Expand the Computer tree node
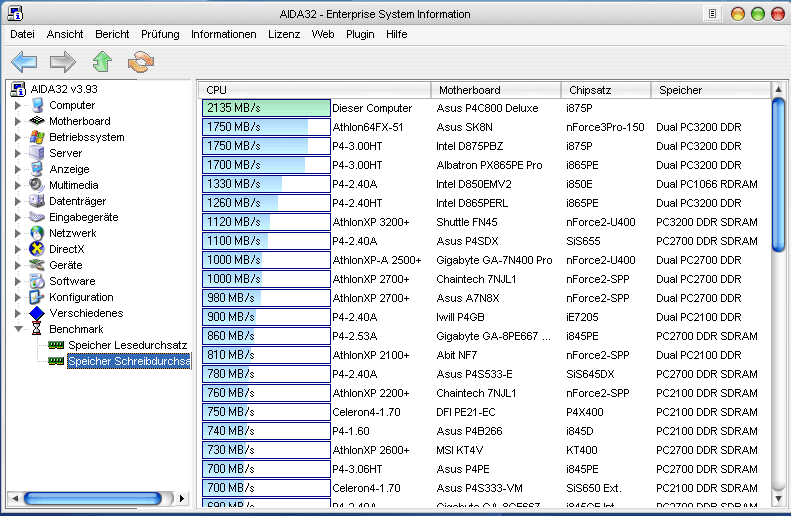Screen dimensions: 791x516 [x=18, y=106]
